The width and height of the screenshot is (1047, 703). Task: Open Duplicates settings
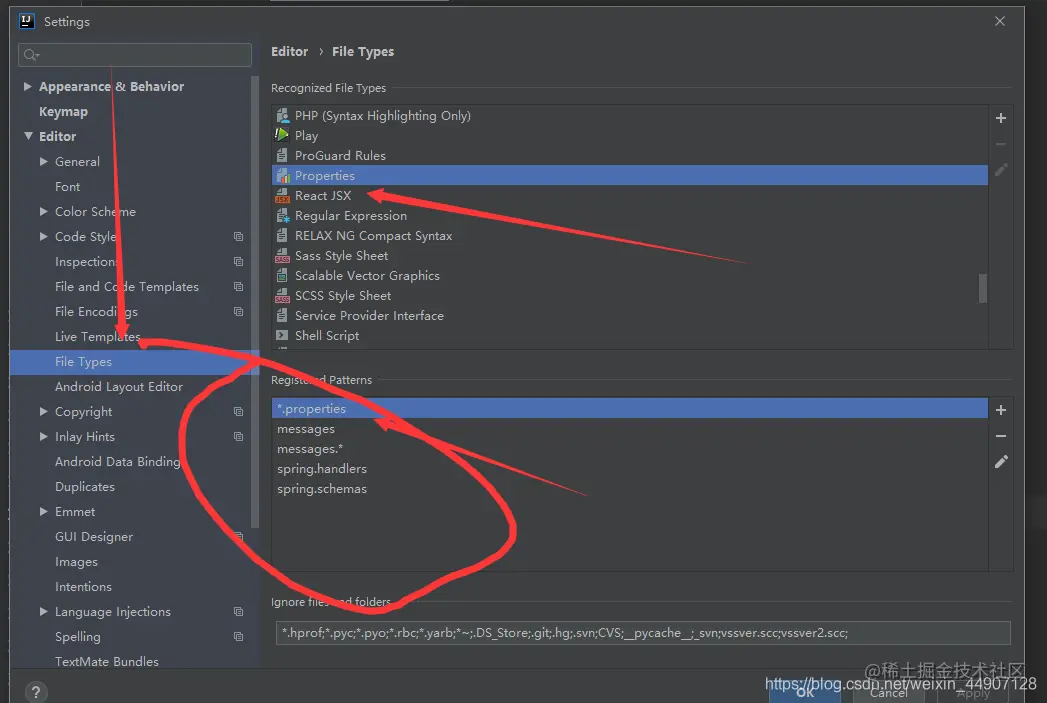(x=85, y=487)
